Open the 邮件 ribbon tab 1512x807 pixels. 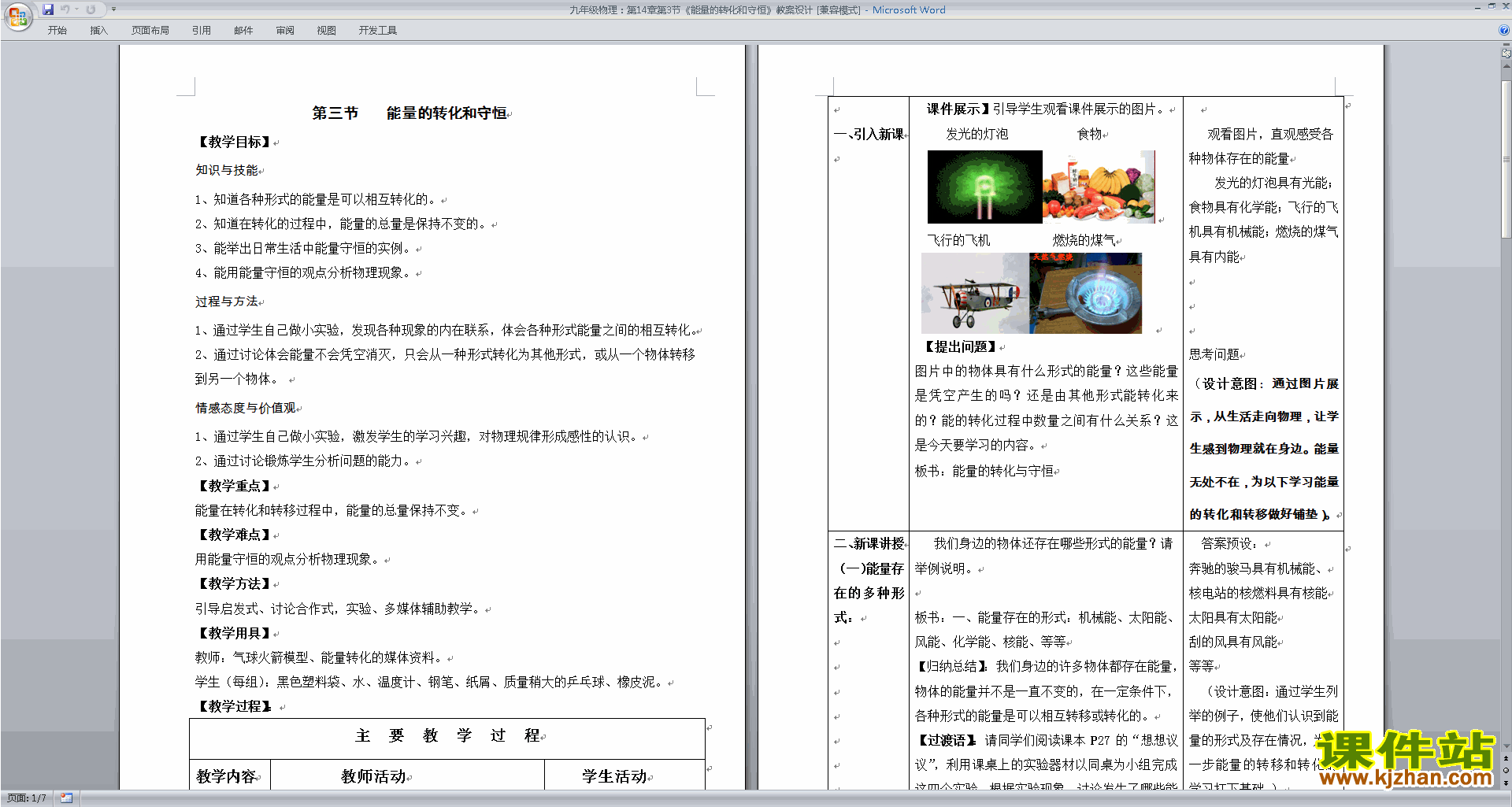(x=243, y=31)
